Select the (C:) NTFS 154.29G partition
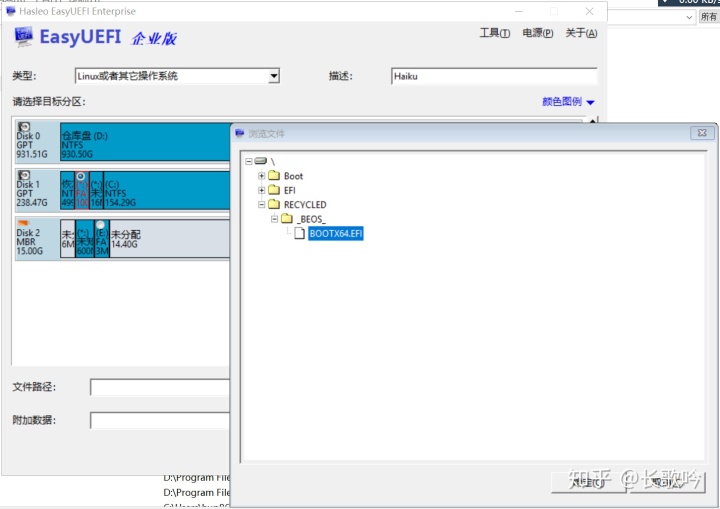 coord(167,191)
